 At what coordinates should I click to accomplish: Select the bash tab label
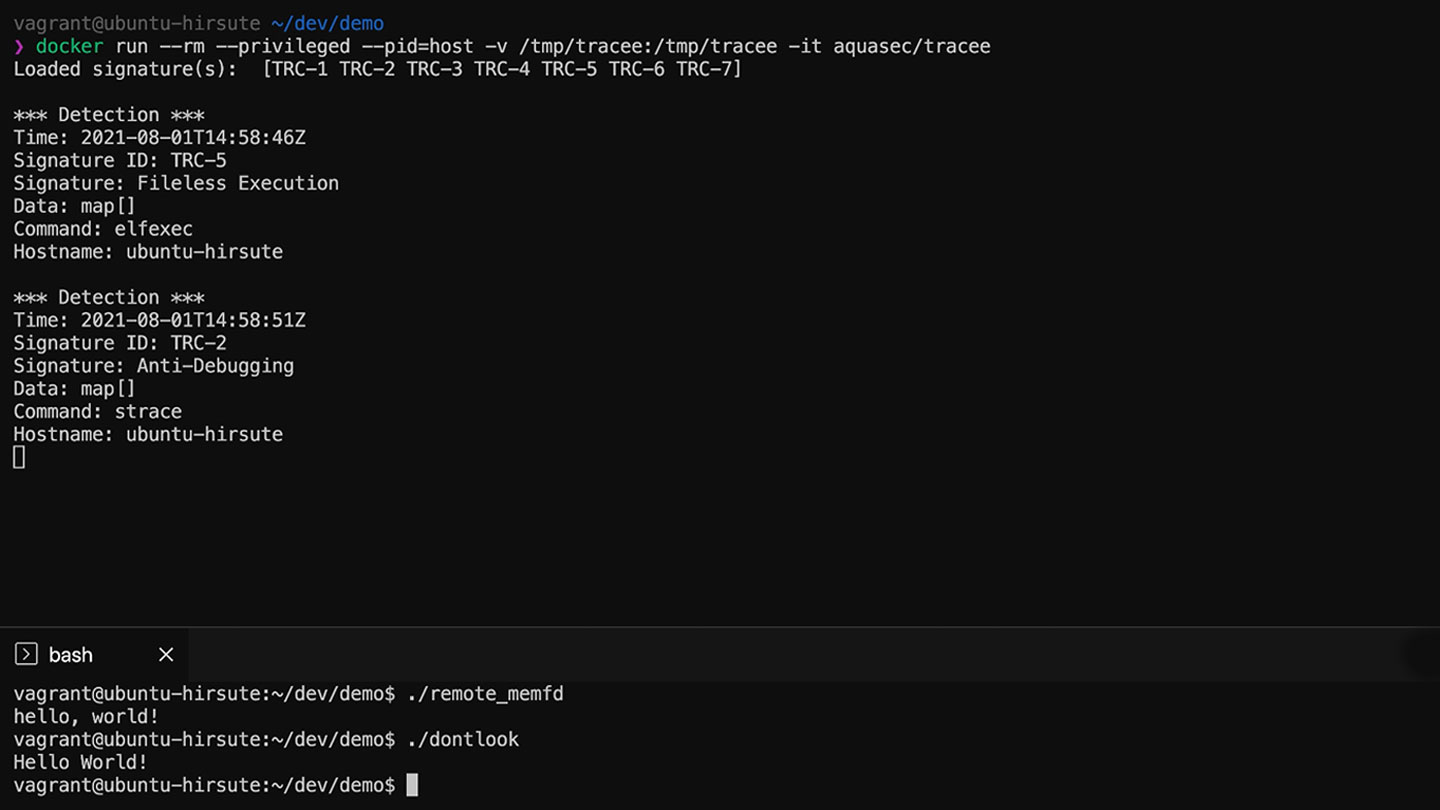(x=71, y=655)
